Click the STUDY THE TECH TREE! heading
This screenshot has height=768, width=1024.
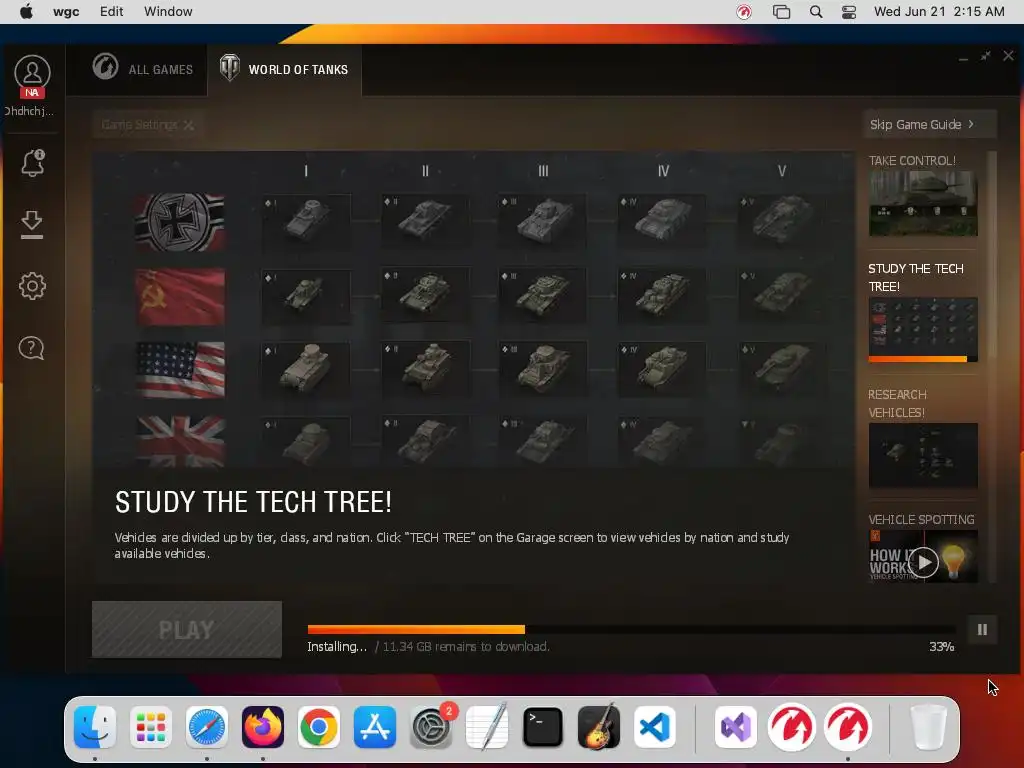point(253,502)
